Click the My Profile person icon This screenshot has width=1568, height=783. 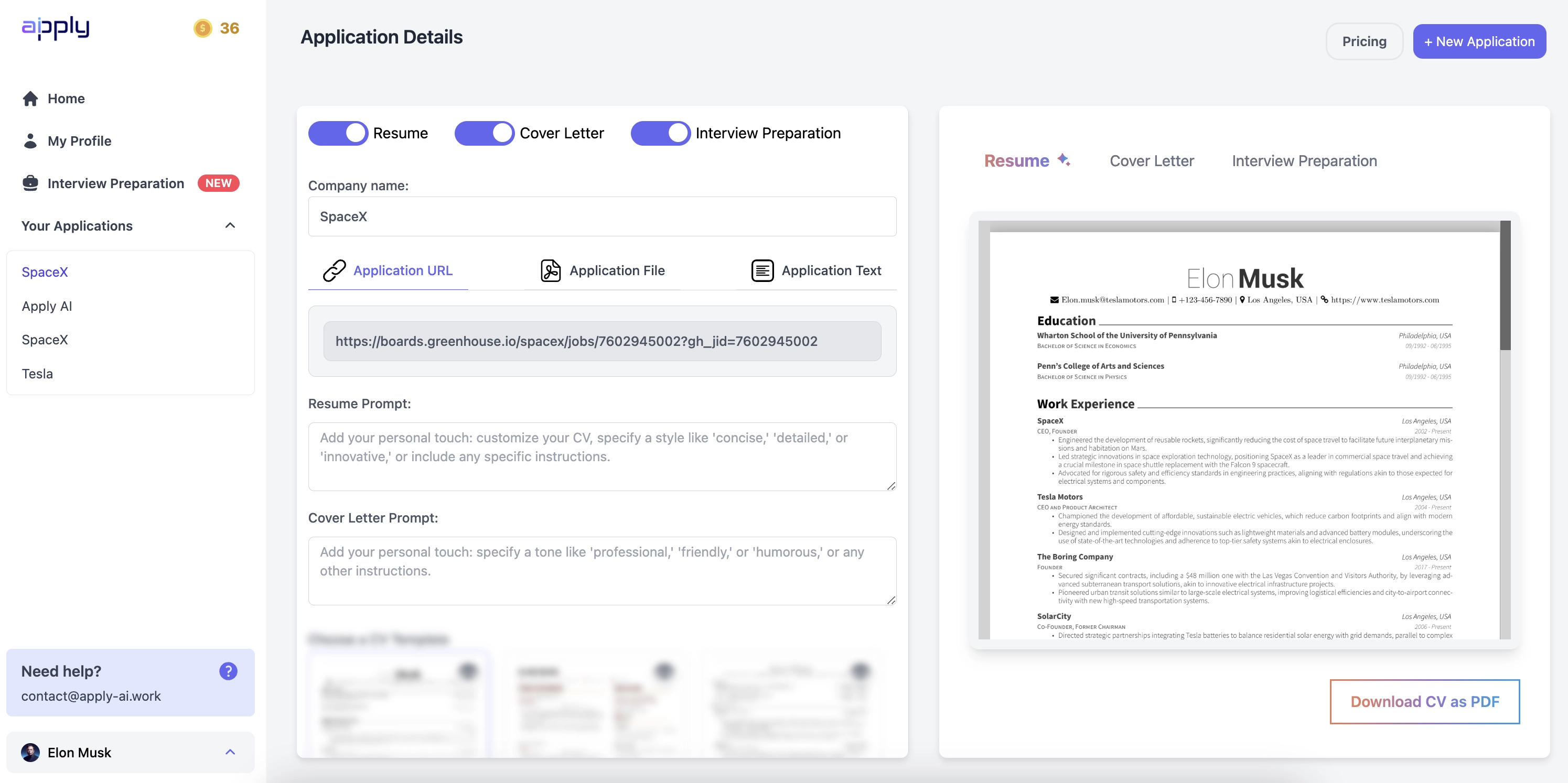(30, 141)
